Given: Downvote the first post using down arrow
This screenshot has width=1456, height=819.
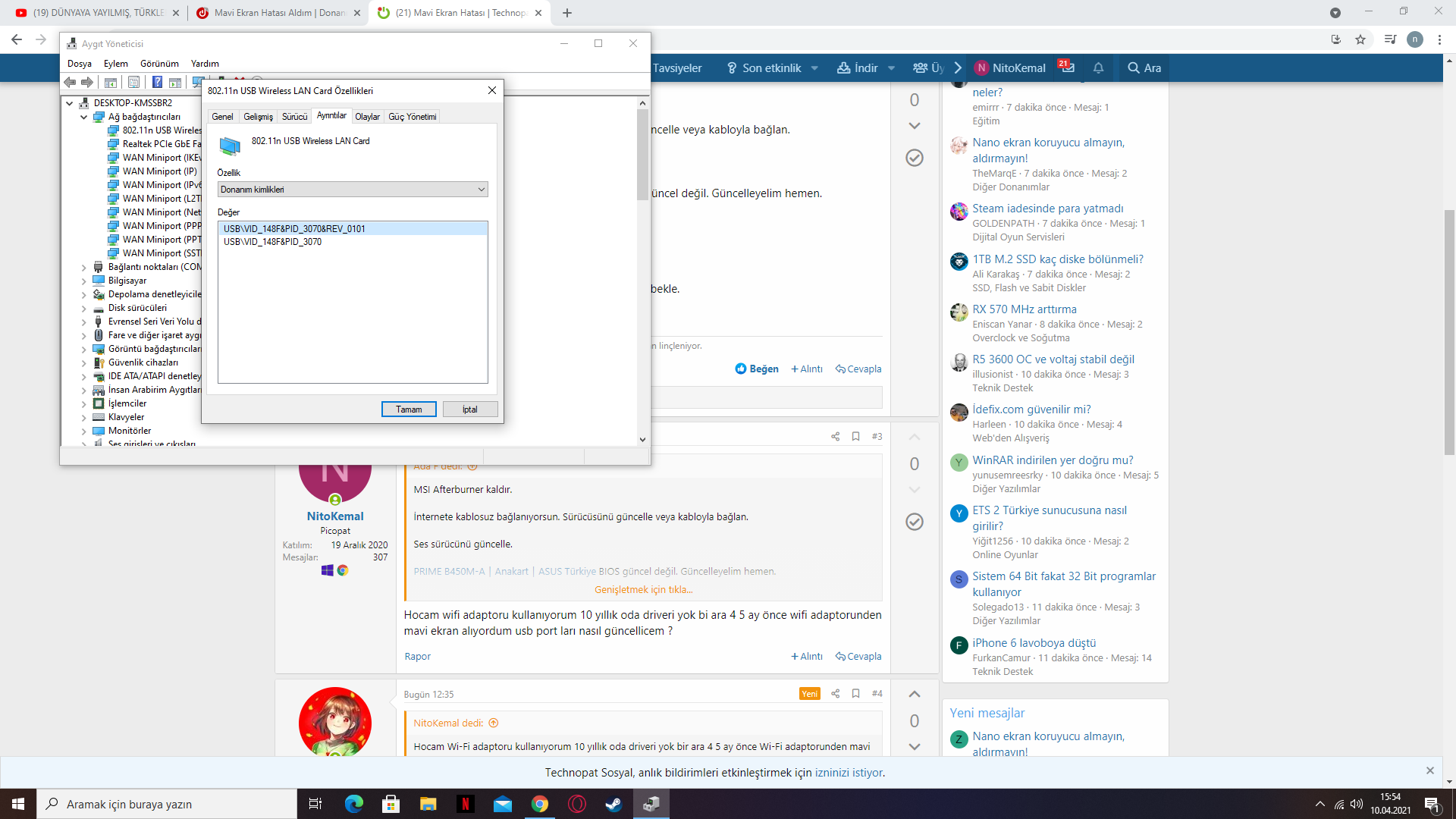Looking at the screenshot, I should [915, 126].
